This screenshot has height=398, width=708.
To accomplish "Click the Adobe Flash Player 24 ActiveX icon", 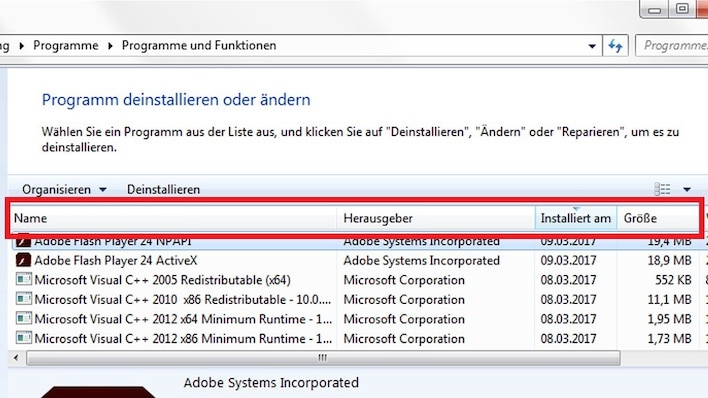I will pos(23,260).
